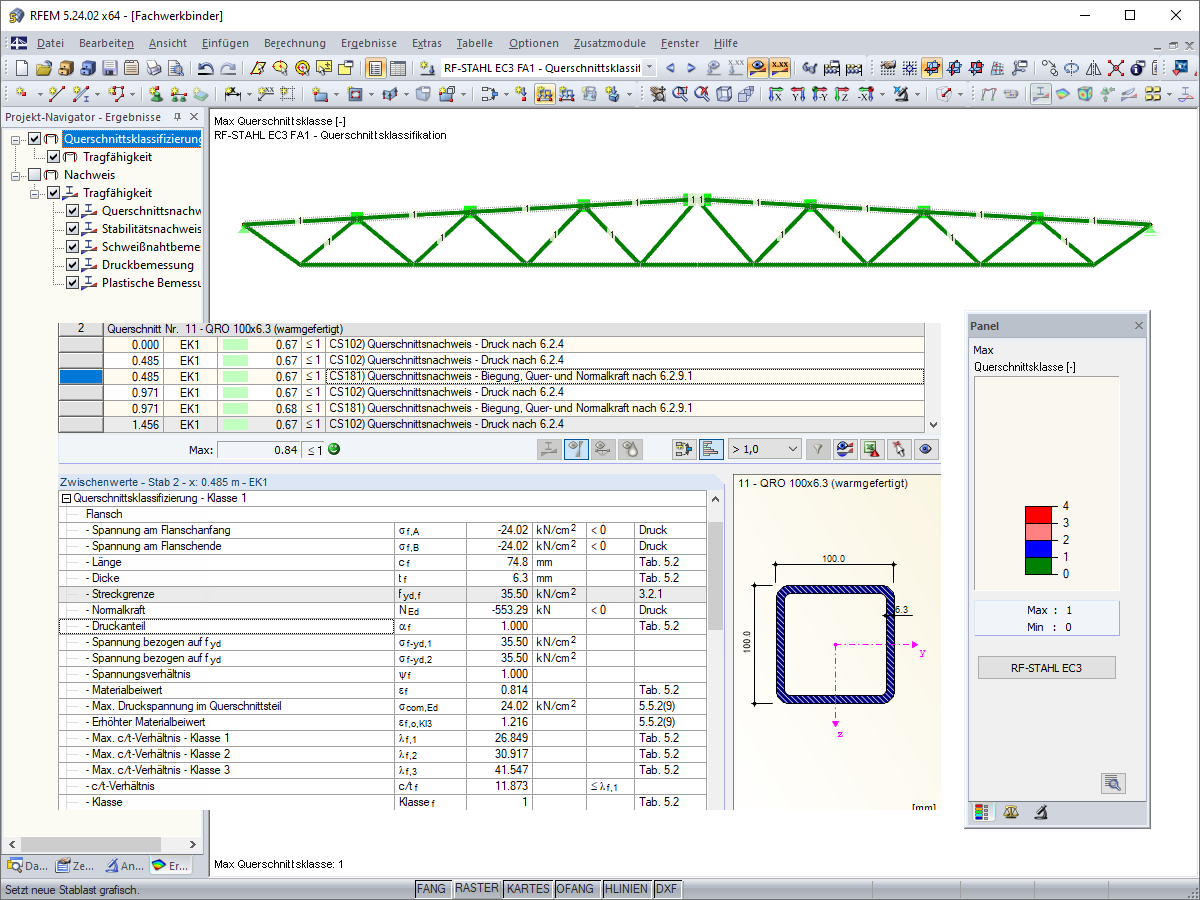Uncheck the Plastische Bemessung checkbox
Viewport: 1200px width, 900px height.
click(72, 283)
